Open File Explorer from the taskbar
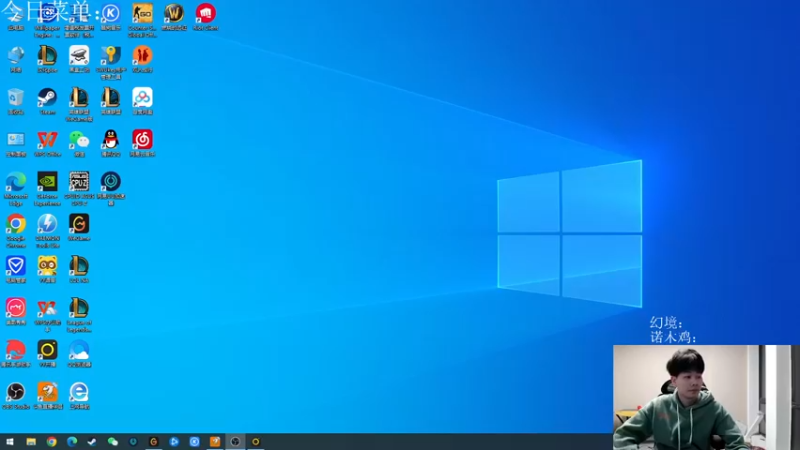Image resolution: width=800 pixels, height=450 pixels. coord(31,442)
